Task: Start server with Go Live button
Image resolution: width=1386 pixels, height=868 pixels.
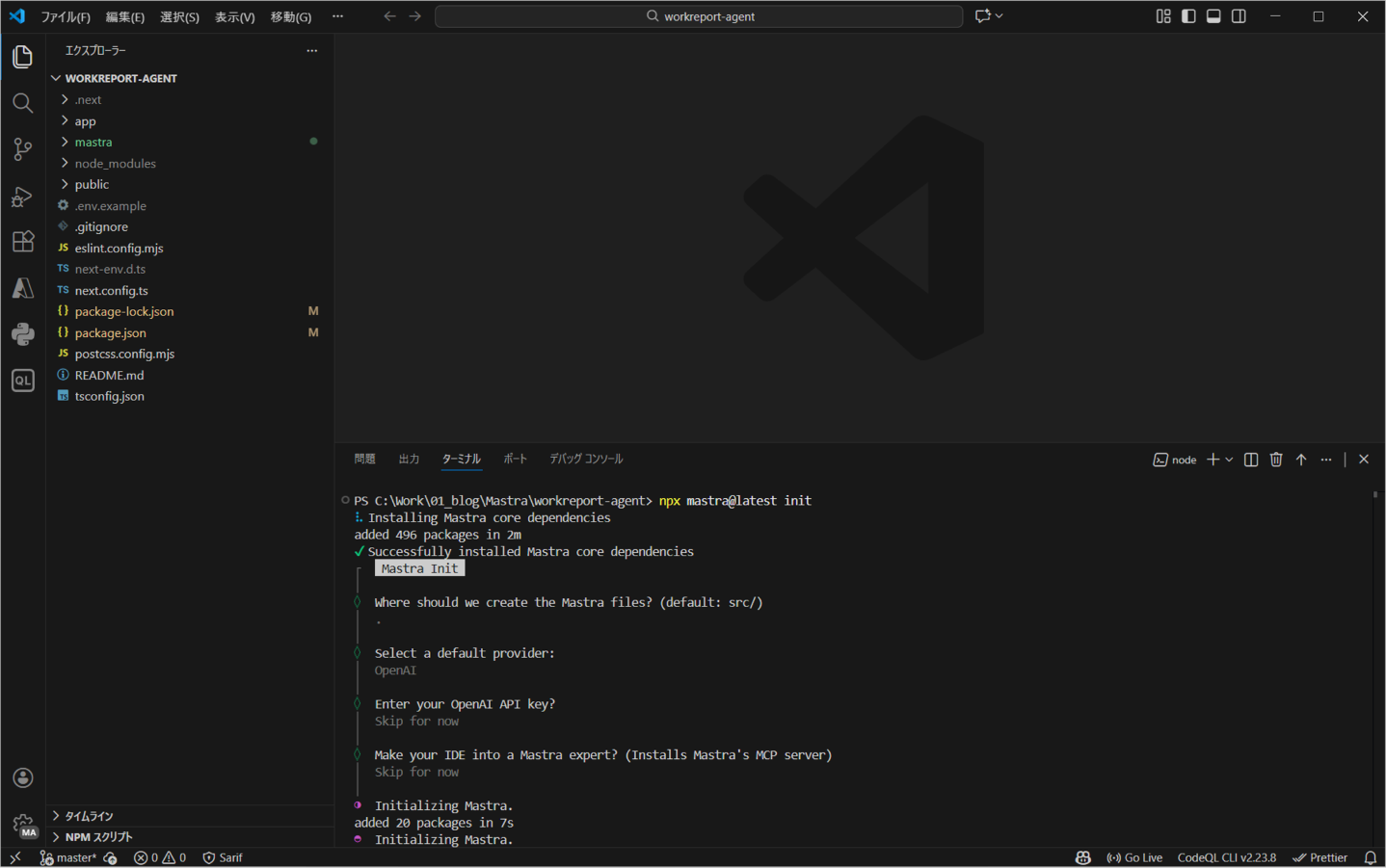Action: pos(1134,856)
